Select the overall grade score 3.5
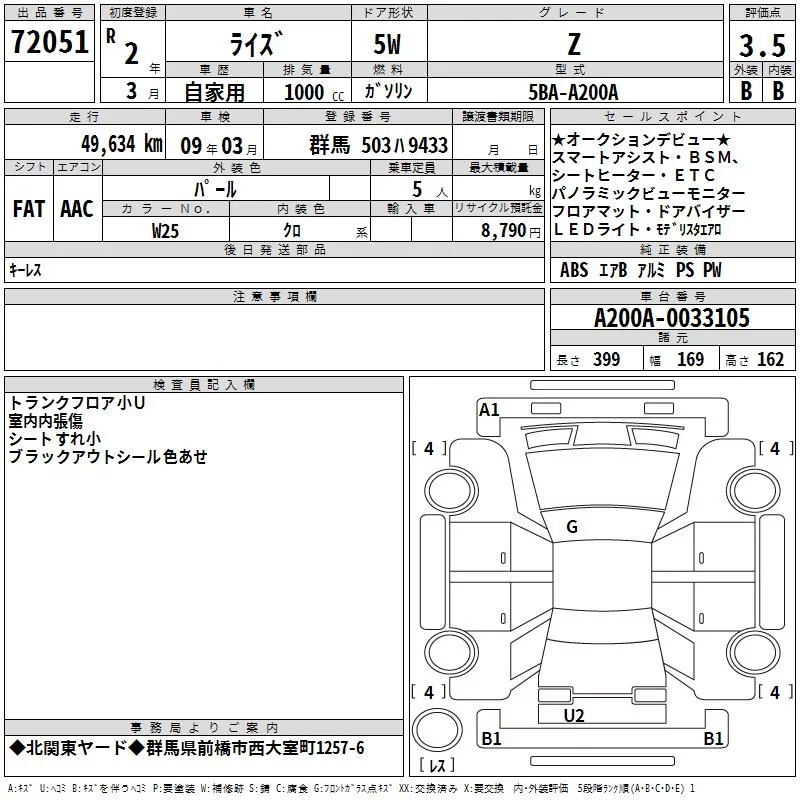This screenshot has width=800, height=800. click(x=761, y=45)
